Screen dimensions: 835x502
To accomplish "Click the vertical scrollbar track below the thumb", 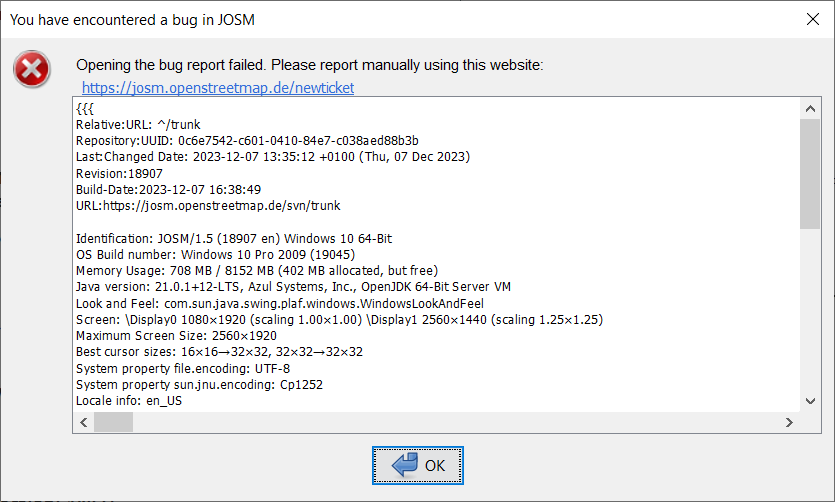I will (810, 310).
